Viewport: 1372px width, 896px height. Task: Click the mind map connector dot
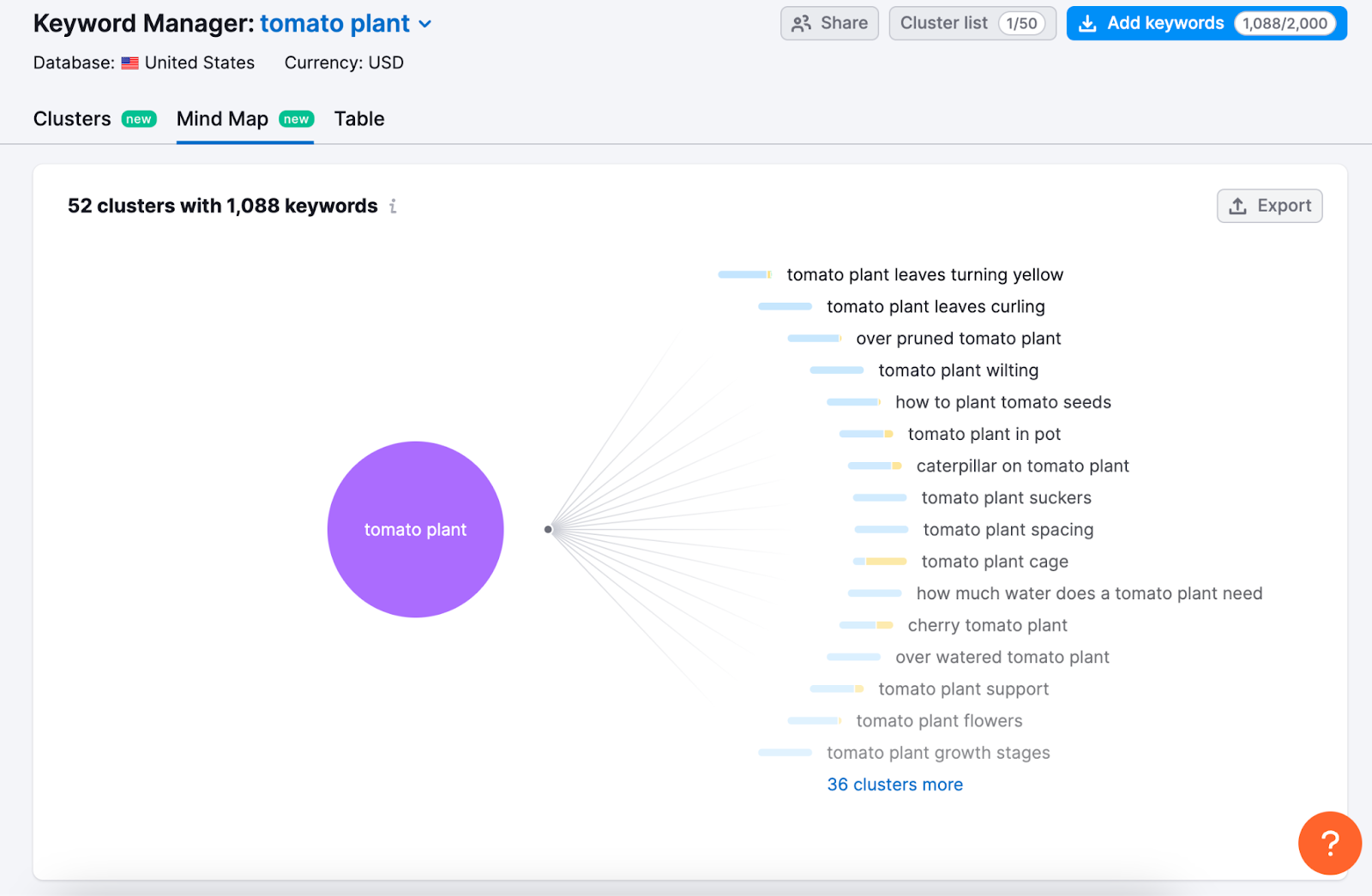pos(548,529)
